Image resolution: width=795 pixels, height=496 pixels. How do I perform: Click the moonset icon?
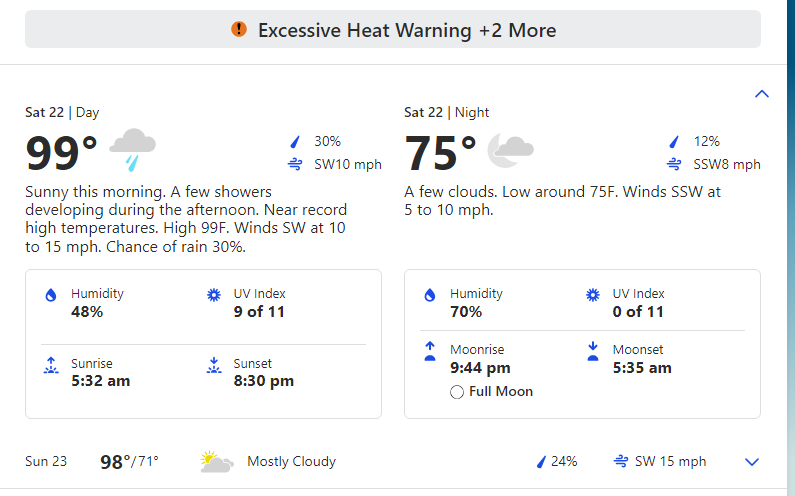click(593, 351)
